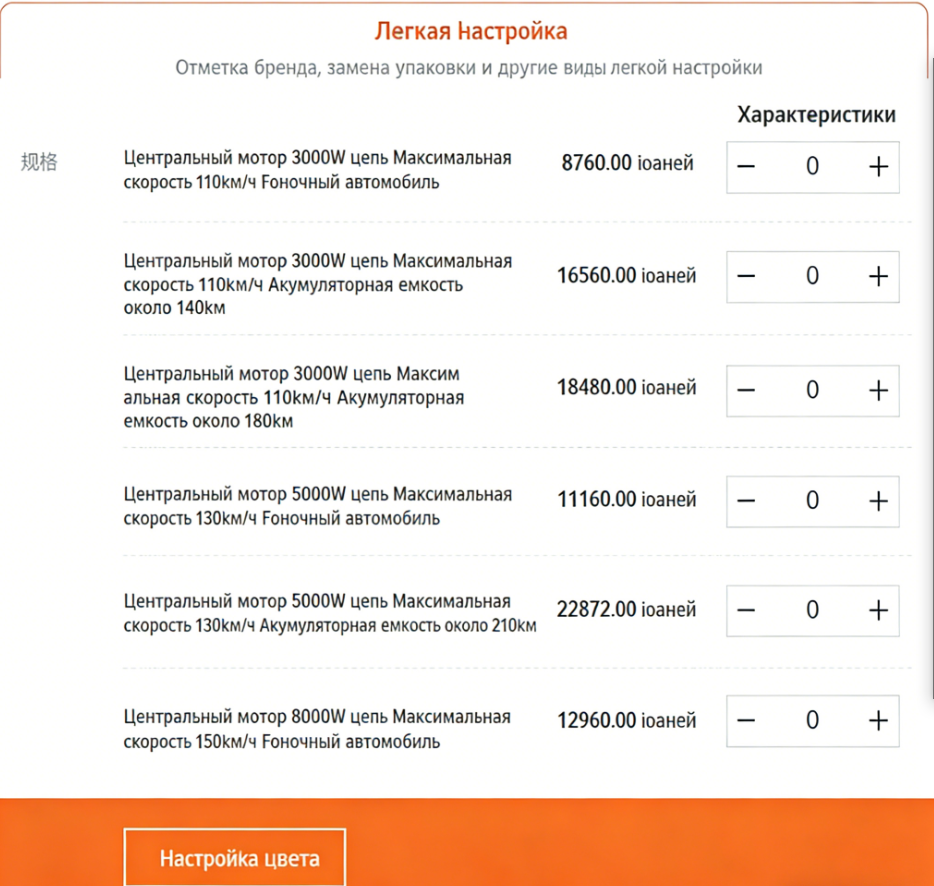The width and height of the screenshot is (934, 886).
Task: Click the 3000W 140km battery variant text
Action: [317, 284]
